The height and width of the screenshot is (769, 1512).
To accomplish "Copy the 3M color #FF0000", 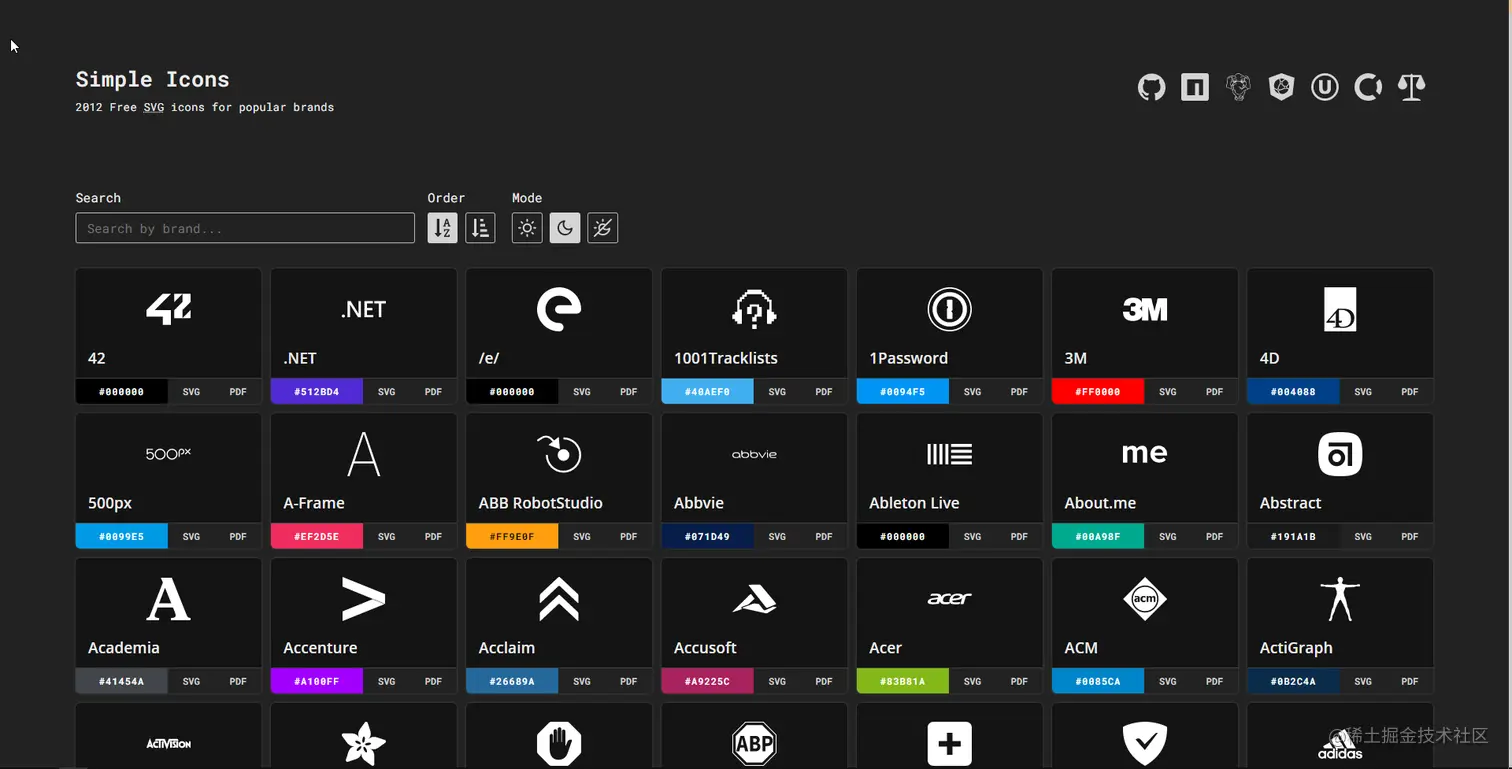I will pos(1098,392).
